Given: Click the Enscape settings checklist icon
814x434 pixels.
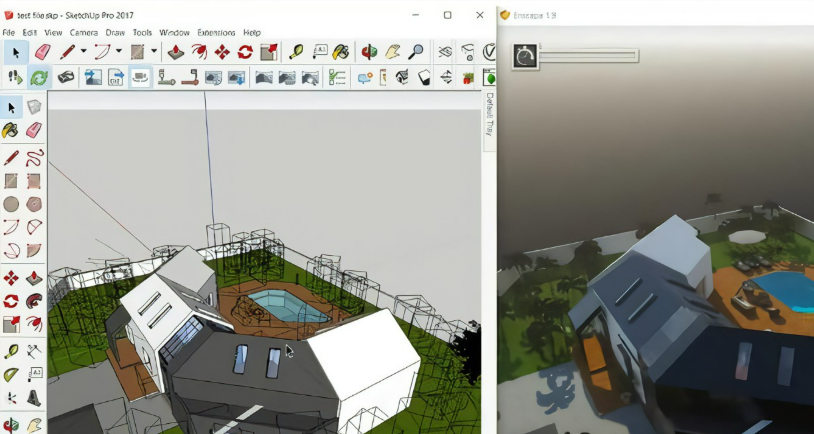Looking at the screenshot, I should pos(337,78).
